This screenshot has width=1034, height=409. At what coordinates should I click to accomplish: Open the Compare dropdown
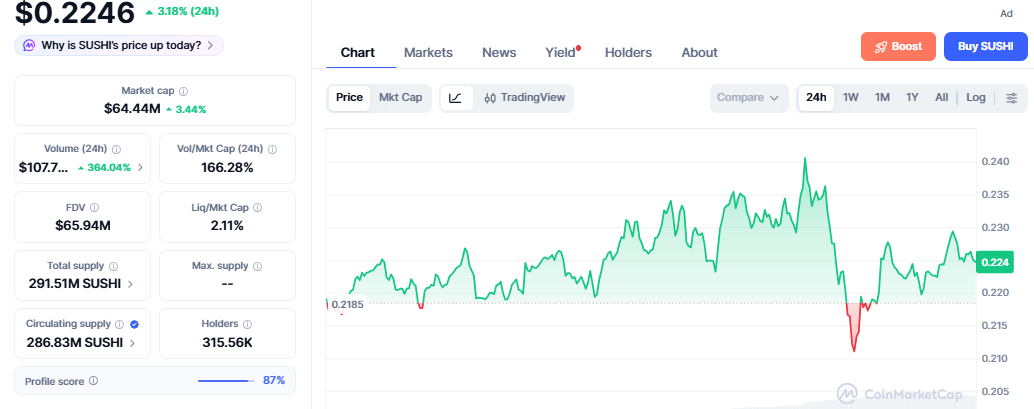pyautogui.click(x=748, y=98)
